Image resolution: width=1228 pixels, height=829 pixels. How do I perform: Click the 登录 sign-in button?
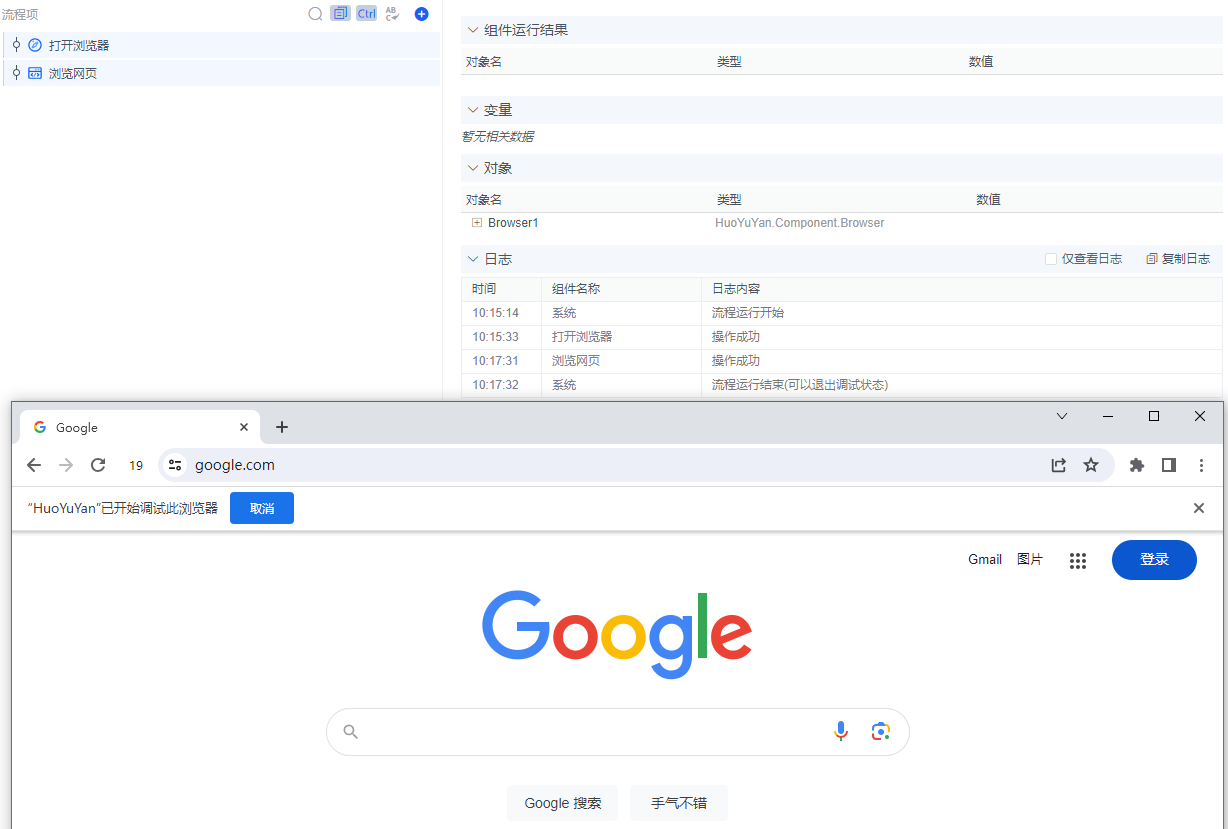coord(1153,560)
